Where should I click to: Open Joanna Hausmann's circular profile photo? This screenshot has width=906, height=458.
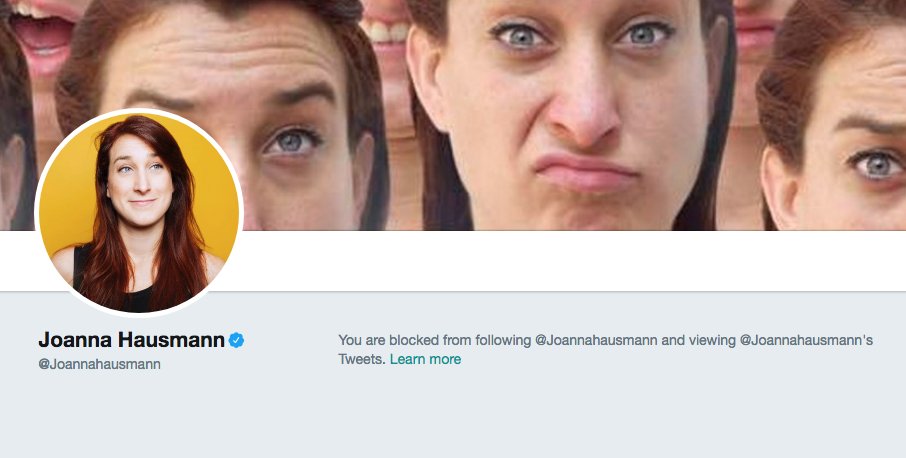pyautogui.click(x=139, y=211)
